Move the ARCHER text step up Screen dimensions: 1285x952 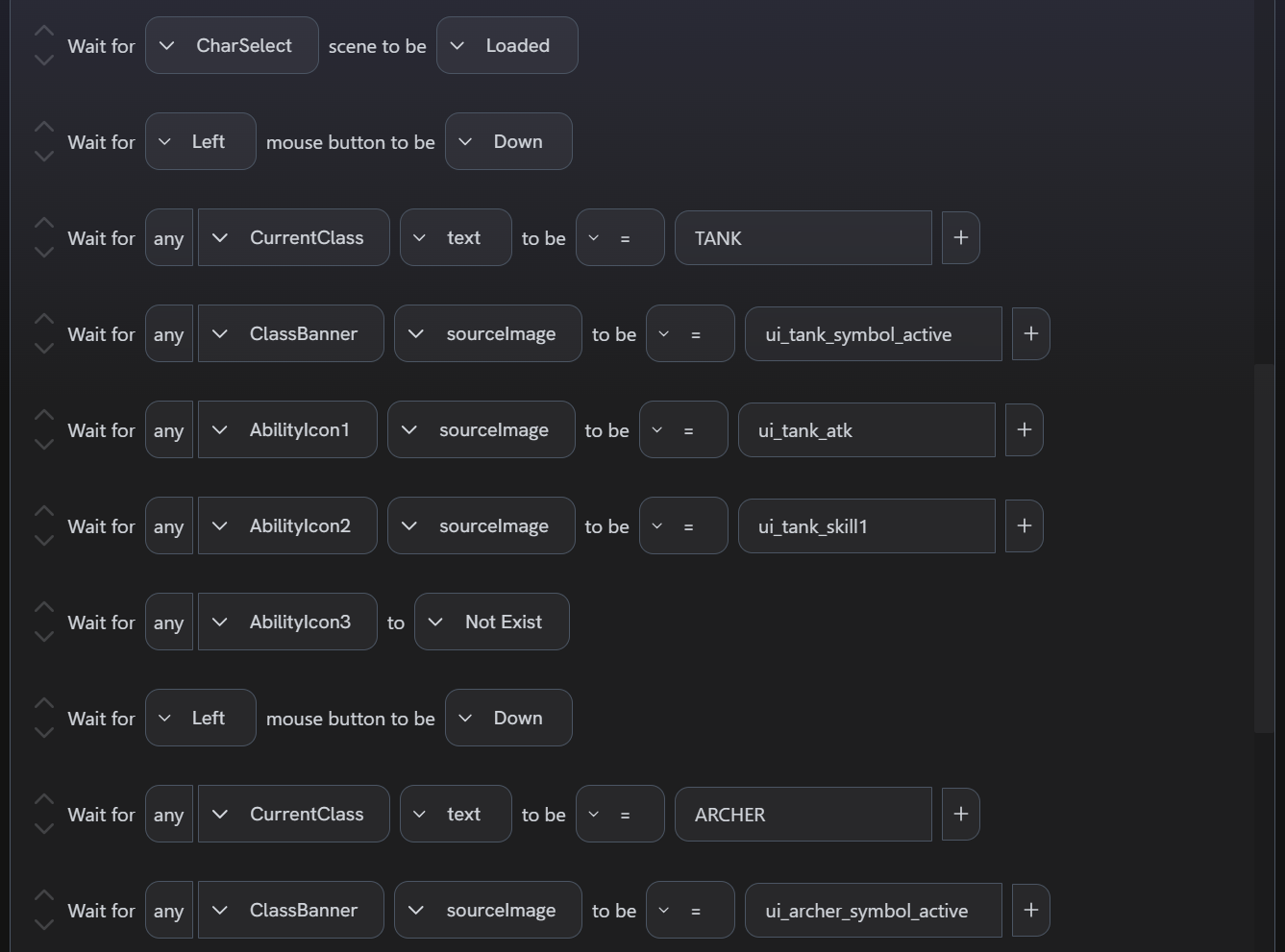point(43,799)
